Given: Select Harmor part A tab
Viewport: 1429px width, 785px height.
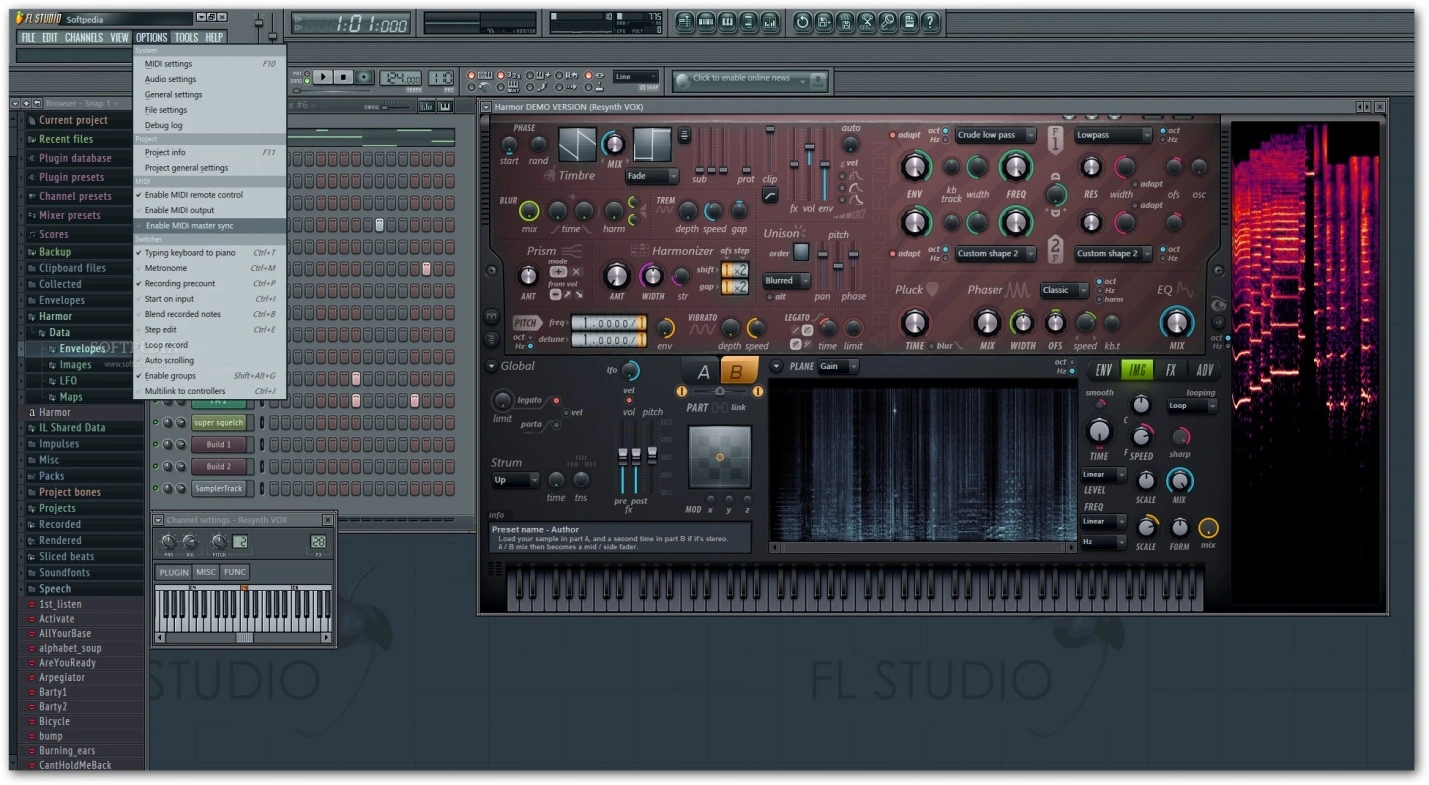Looking at the screenshot, I should (x=703, y=371).
